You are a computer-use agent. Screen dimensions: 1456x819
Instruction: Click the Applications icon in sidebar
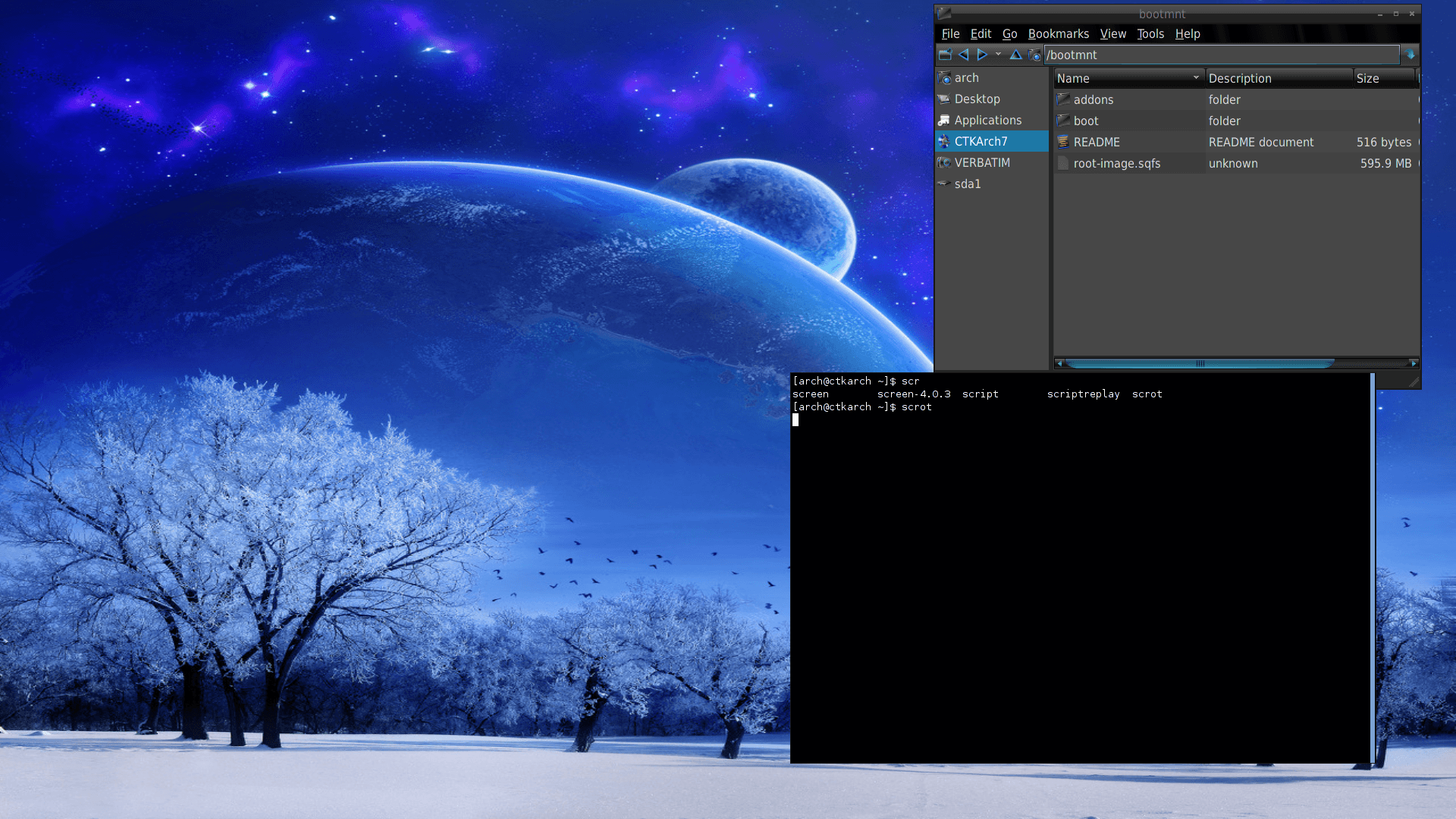[944, 120]
